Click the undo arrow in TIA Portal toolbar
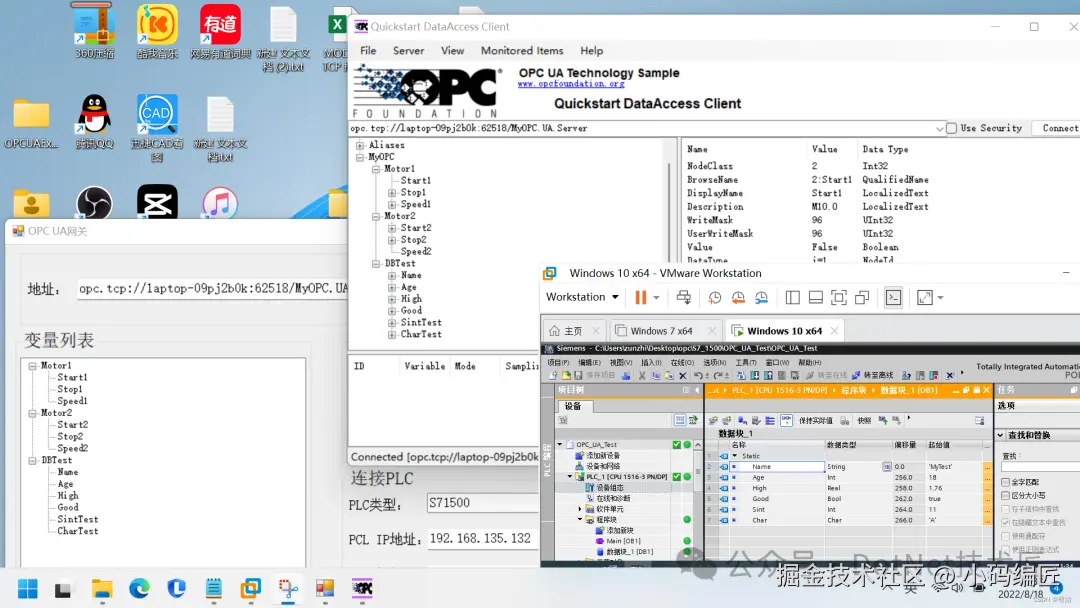 698,375
